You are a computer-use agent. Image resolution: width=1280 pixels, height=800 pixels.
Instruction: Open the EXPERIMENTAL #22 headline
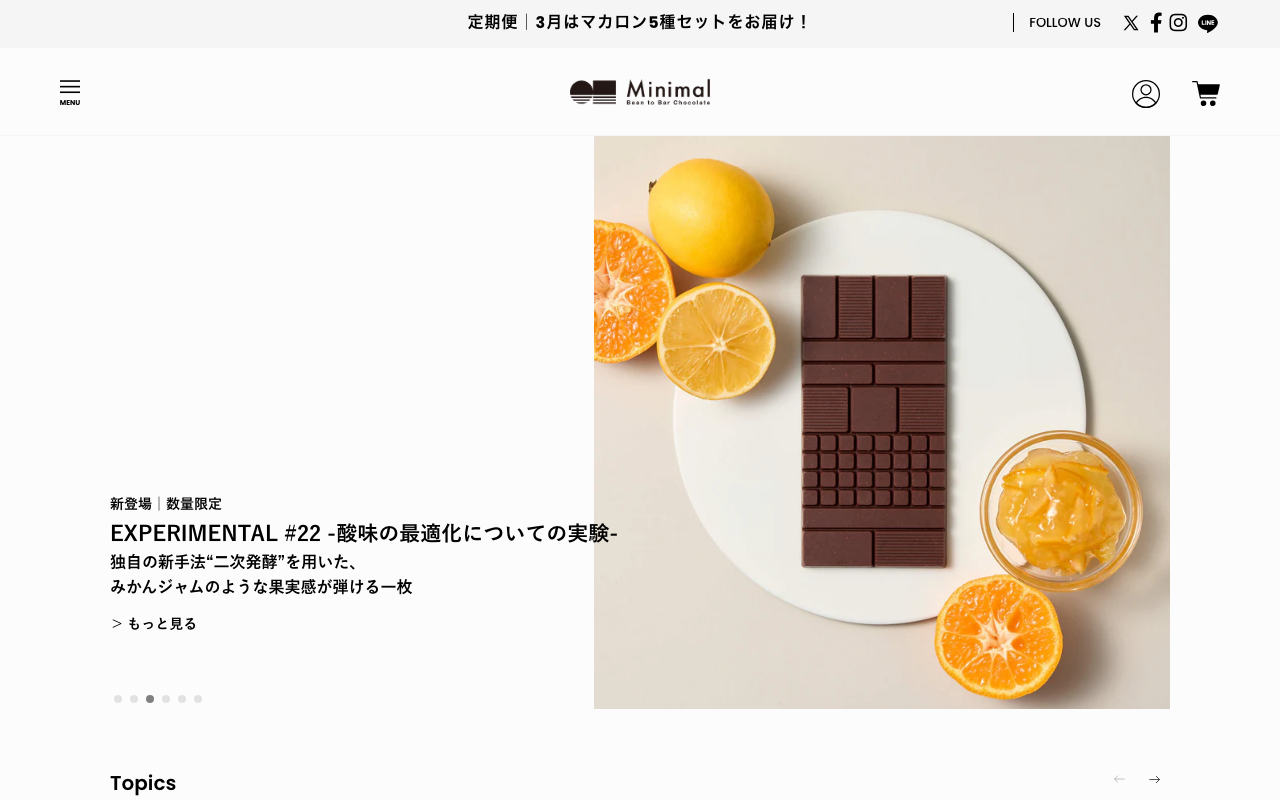pyautogui.click(x=364, y=533)
